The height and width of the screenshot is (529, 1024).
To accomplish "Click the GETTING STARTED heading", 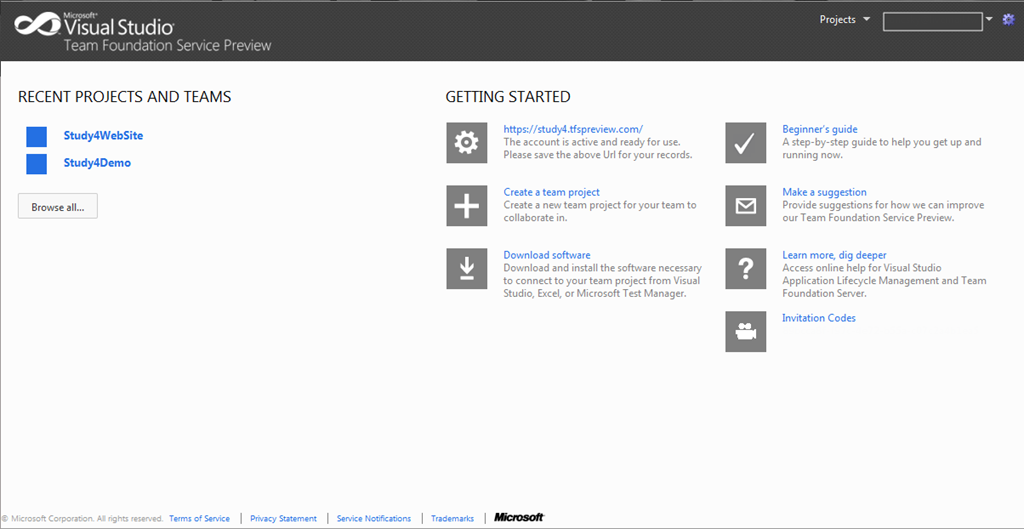I will point(508,97).
